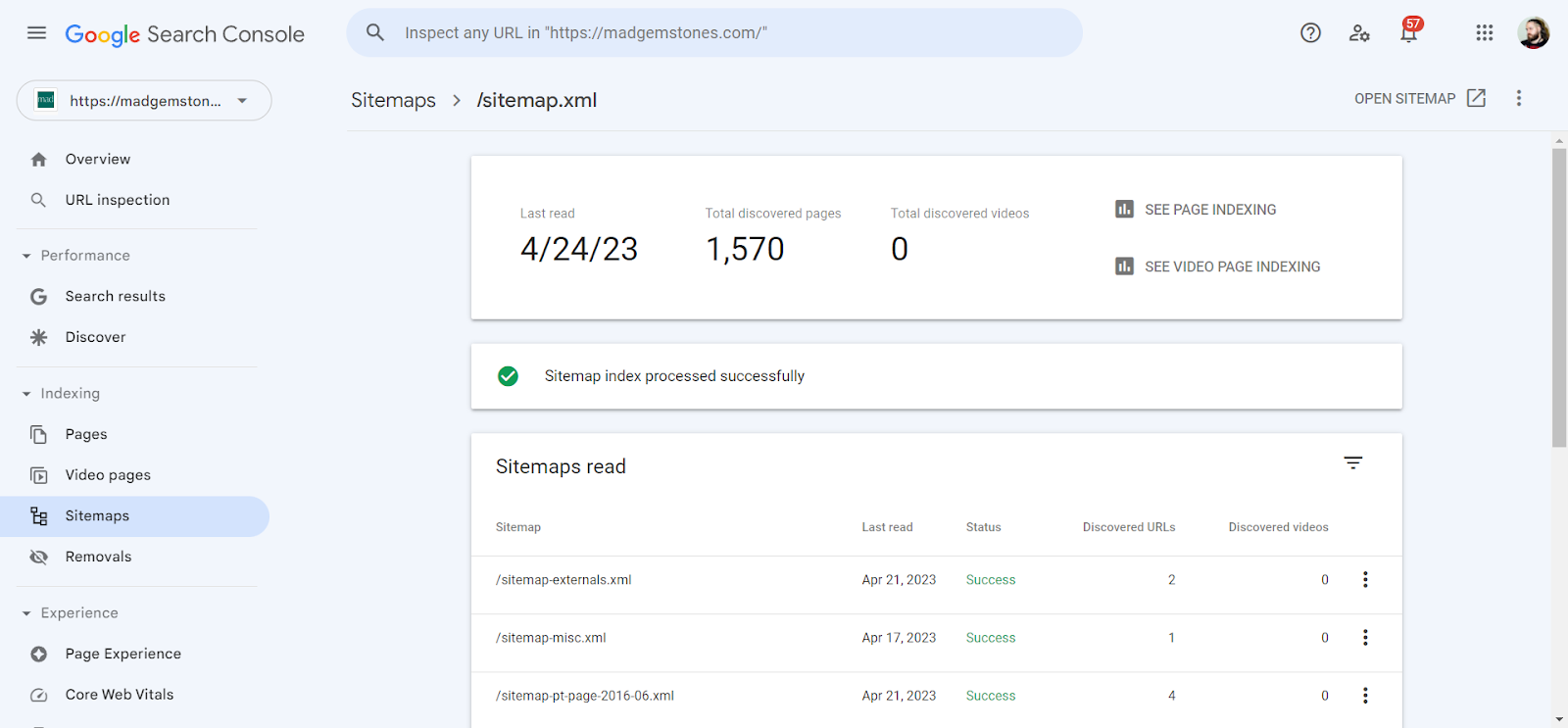Open the Help question mark icon
Image resolution: width=1568 pixels, height=728 pixels.
point(1310,33)
